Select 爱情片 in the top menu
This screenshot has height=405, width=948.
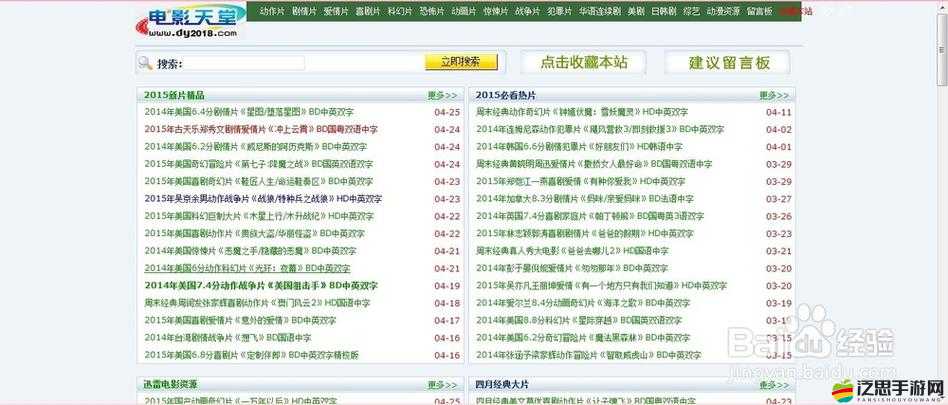[336, 11]
